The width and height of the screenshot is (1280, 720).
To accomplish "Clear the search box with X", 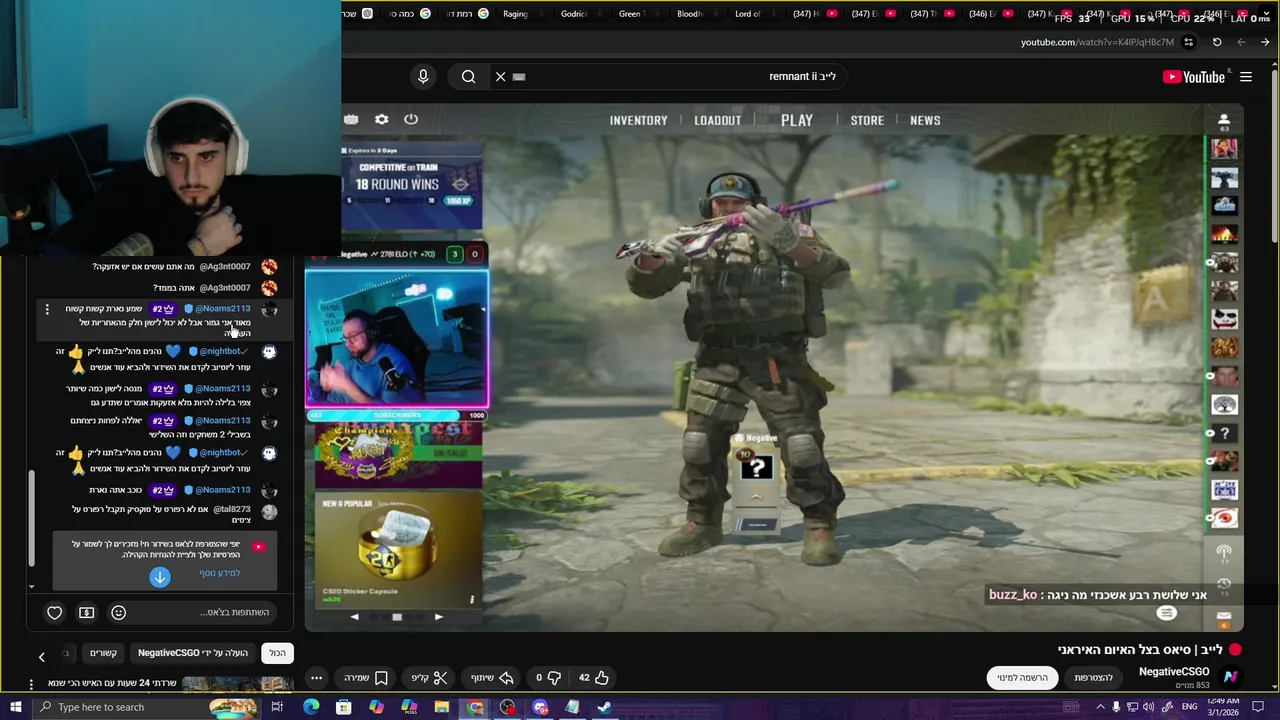I will (500, 76).
